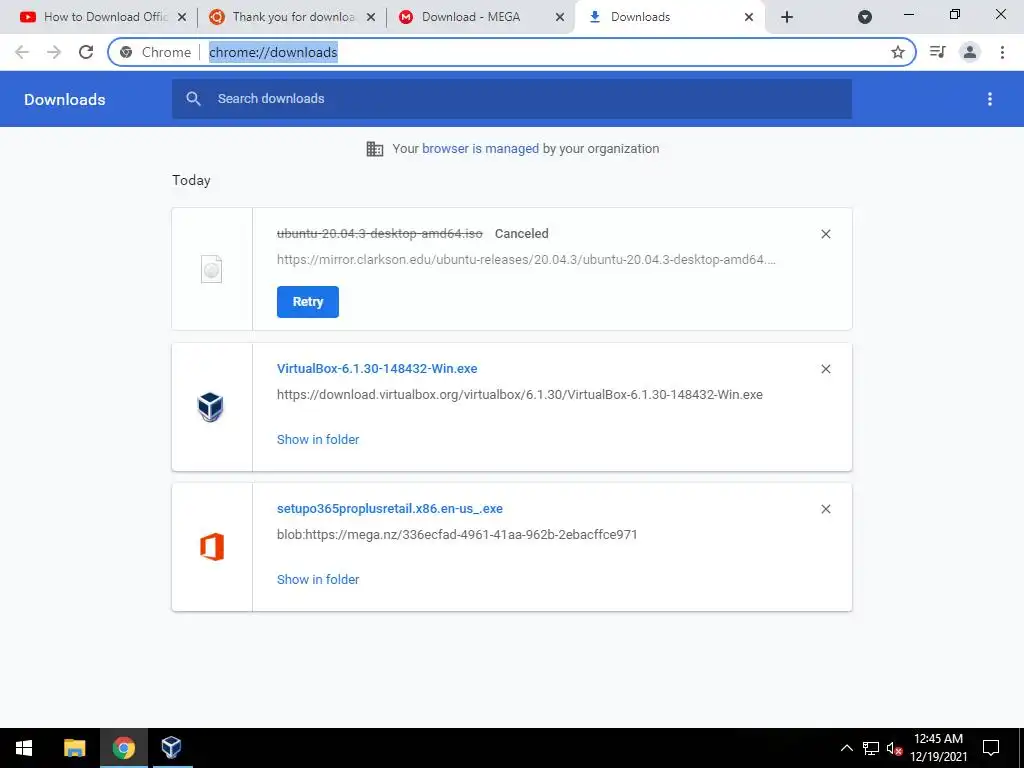This screenshot has width=1024, height=768.
Task: Close the Downloads tab
Action: coord(749,17)
